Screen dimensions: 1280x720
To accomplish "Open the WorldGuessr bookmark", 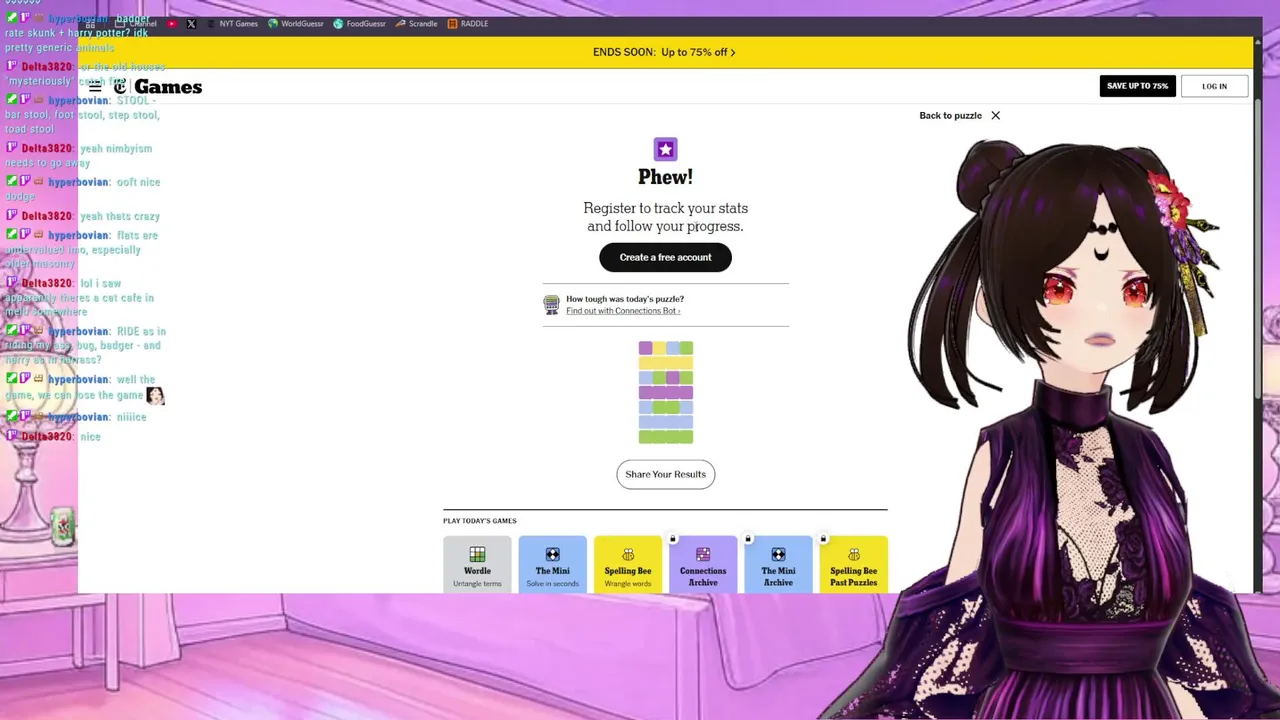I will coord(296,24).
